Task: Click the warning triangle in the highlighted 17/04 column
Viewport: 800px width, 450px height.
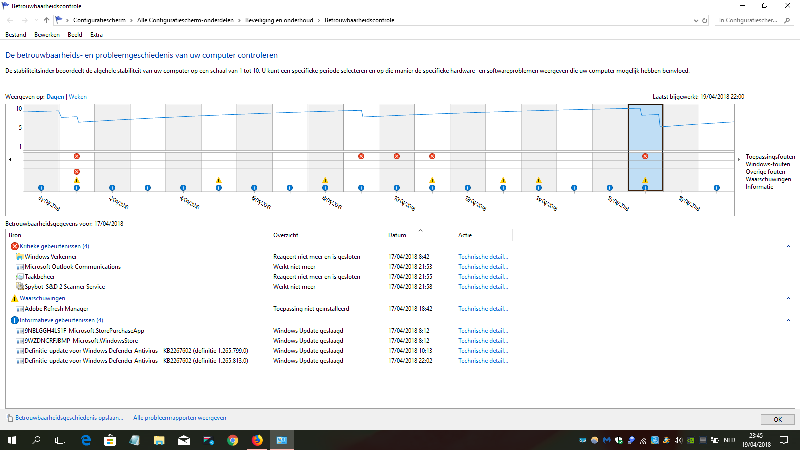Action: tap(645, 180)
